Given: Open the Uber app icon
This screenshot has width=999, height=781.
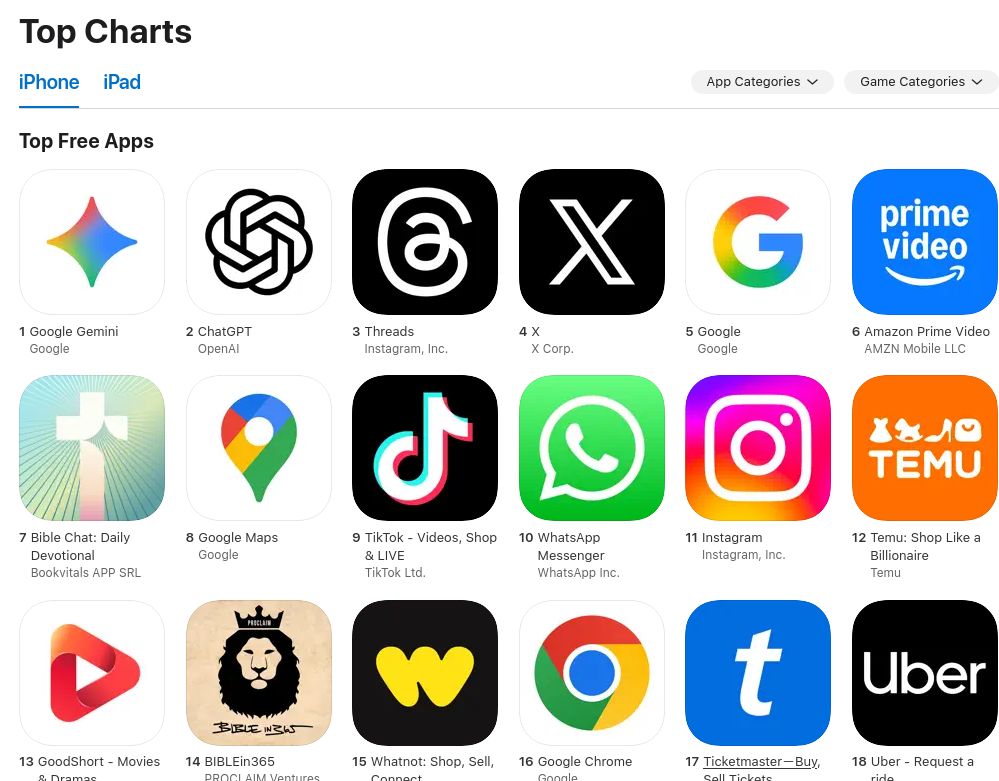Looking at the screenshot, I should [924, 673].
